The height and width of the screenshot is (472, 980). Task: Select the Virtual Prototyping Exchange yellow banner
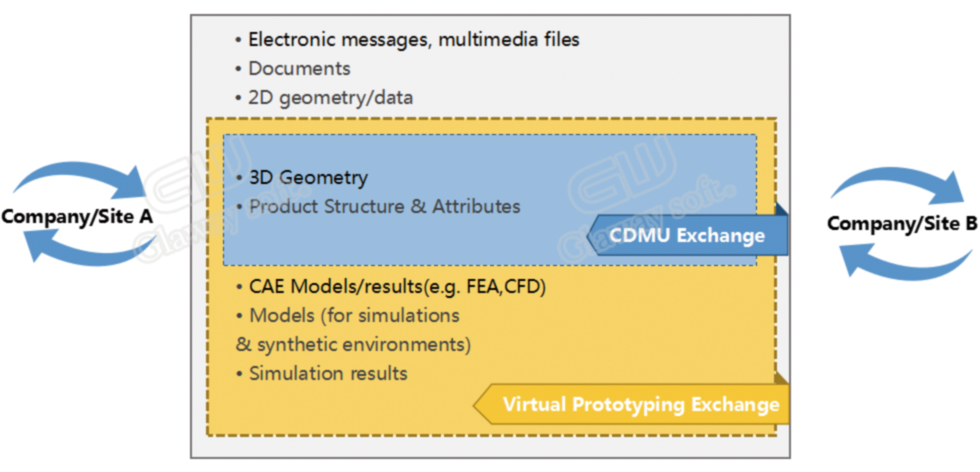pos(631,404)
